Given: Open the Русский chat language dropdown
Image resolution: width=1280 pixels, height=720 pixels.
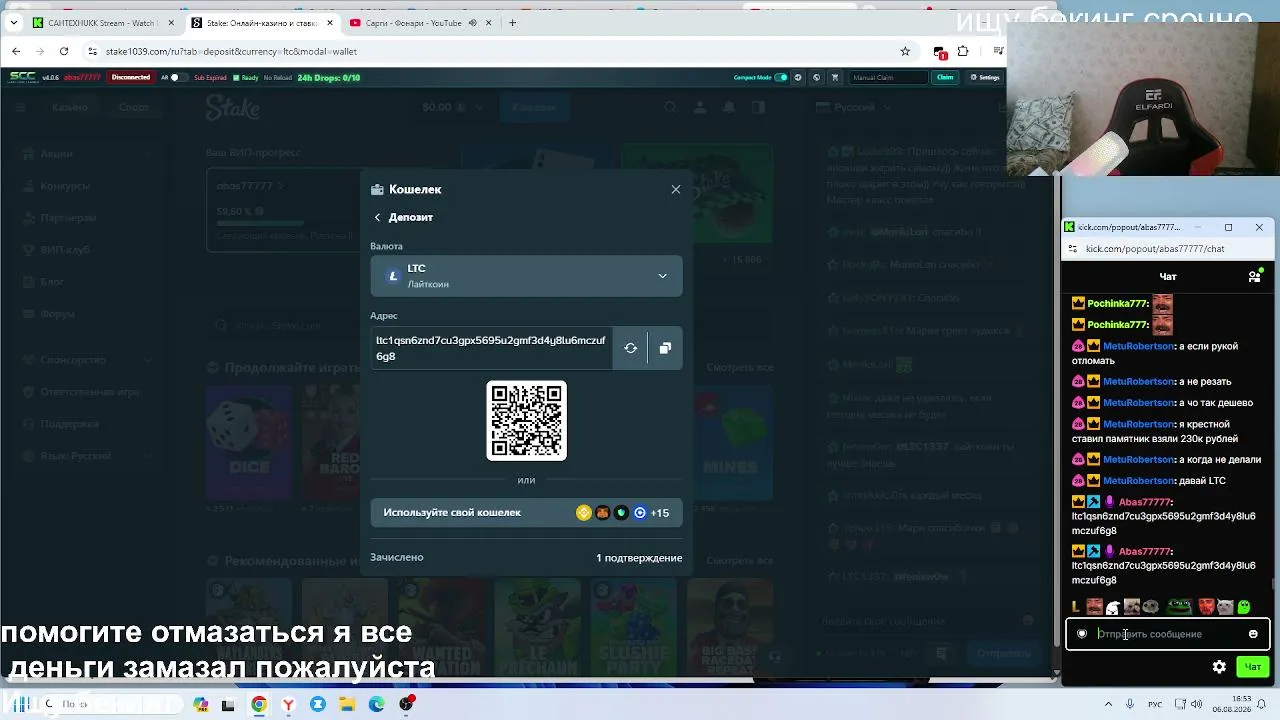Looking at the screenshot, I should [x=855, y=107].
